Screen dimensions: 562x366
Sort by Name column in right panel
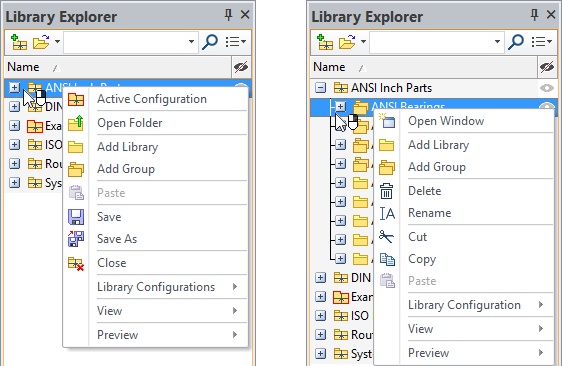(424, 67)
